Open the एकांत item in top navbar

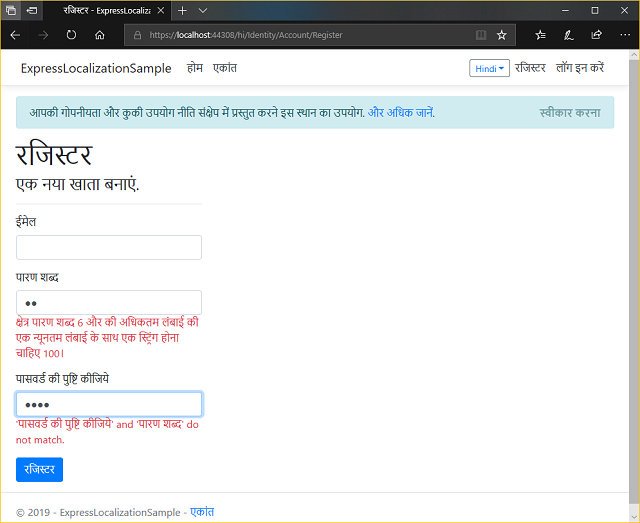pyautogui.click(x=225, y=68)
